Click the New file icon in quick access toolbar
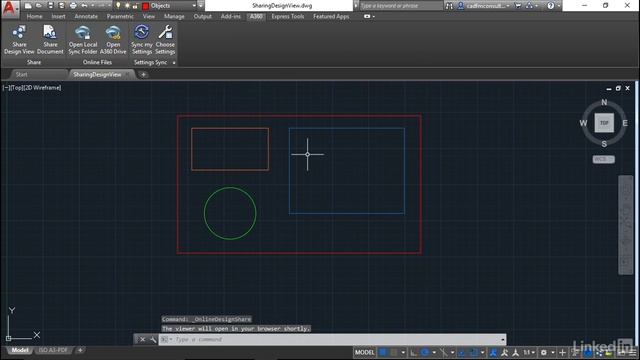This screenshot has width=640, height=360. tap(28, 6)
